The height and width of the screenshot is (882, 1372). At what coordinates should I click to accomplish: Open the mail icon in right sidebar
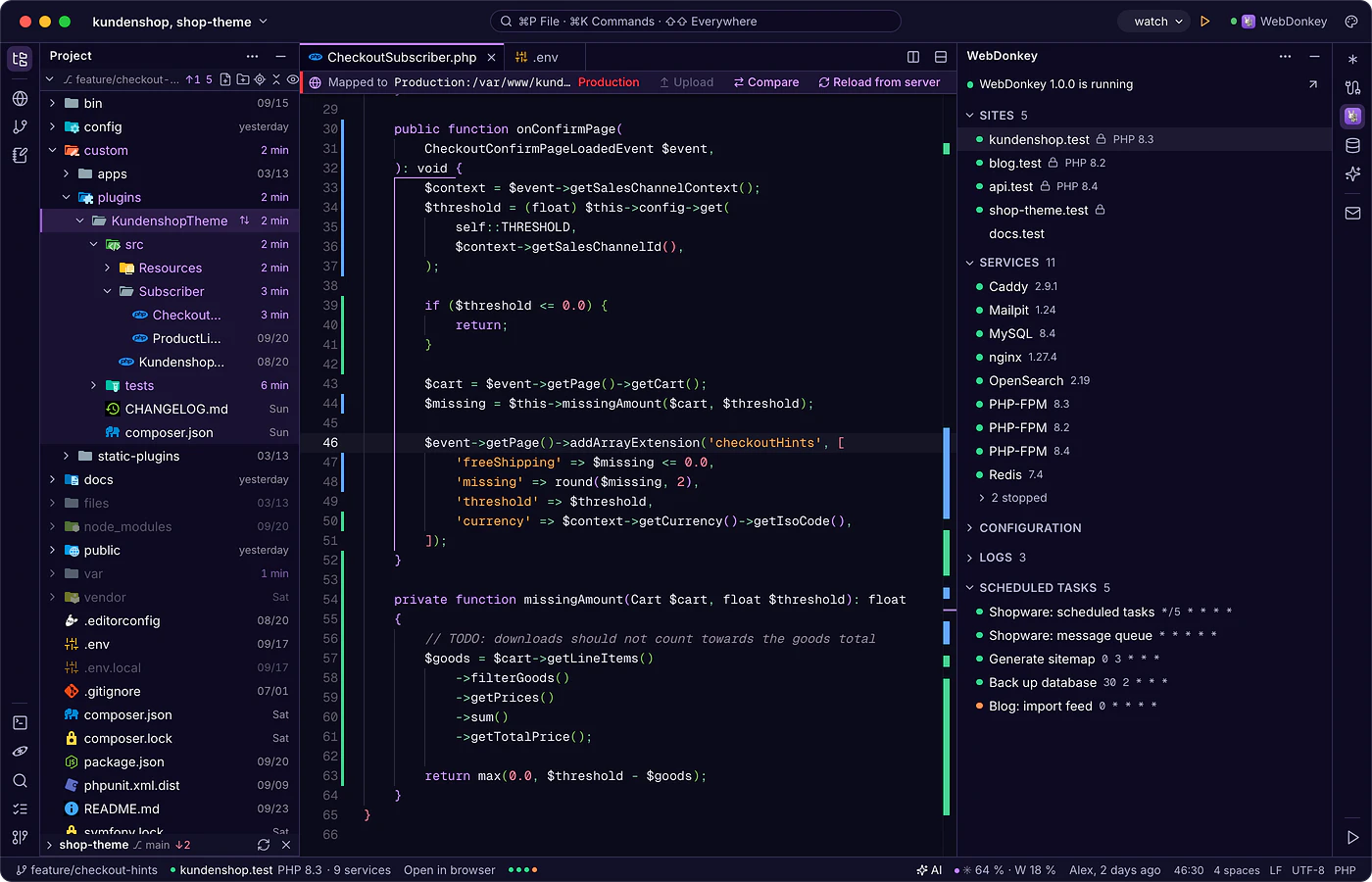click(1352, 213)
